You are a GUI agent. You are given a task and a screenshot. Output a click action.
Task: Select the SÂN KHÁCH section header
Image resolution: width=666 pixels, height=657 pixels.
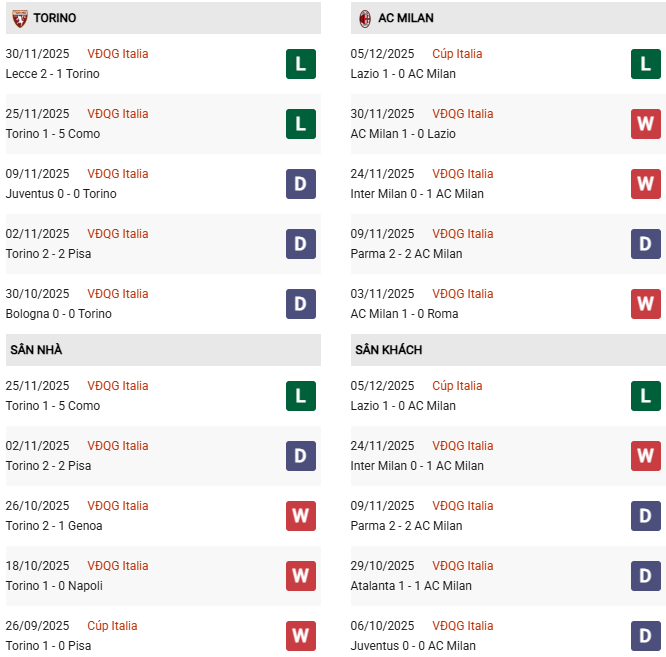coord(388,350)
